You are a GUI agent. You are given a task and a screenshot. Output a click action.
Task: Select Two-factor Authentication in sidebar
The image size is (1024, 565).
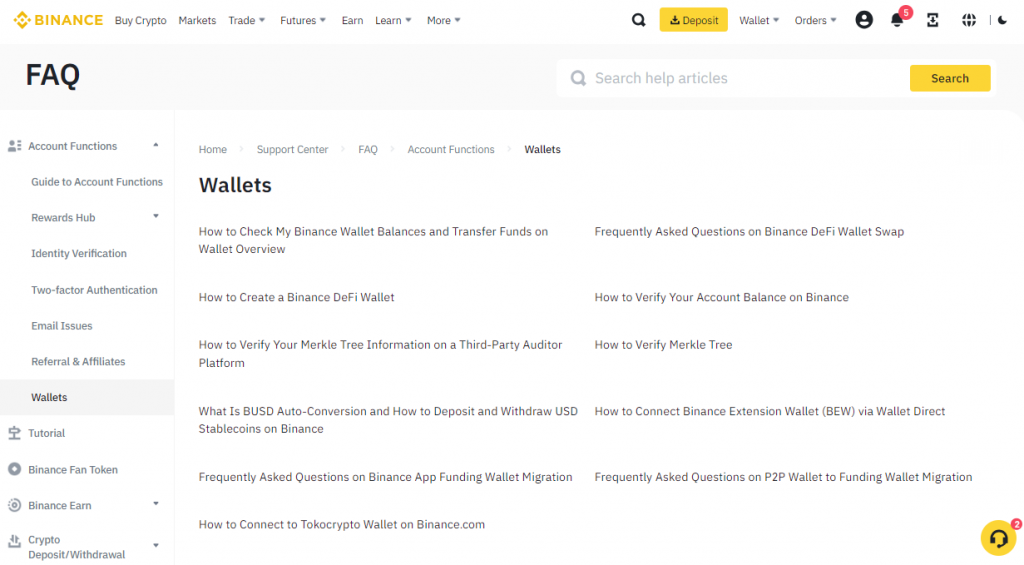tap(94, 290)
